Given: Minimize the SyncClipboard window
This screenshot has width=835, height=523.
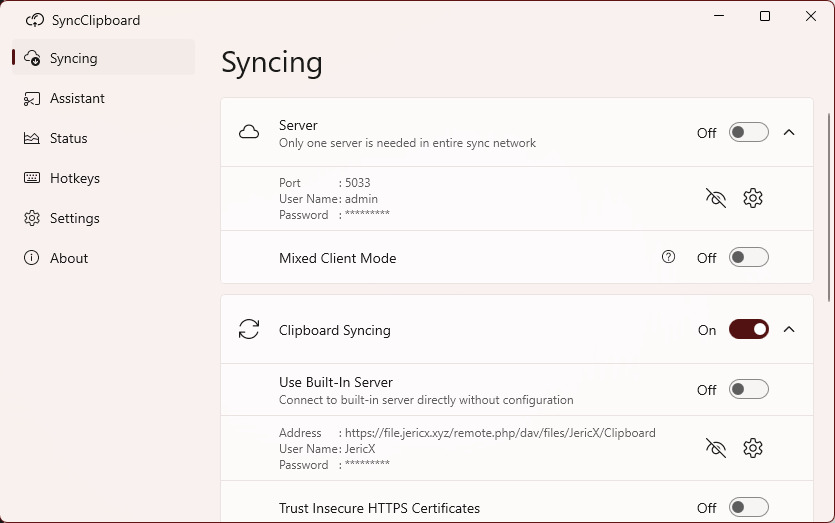Looking at the screenshot, I should 719,16.
